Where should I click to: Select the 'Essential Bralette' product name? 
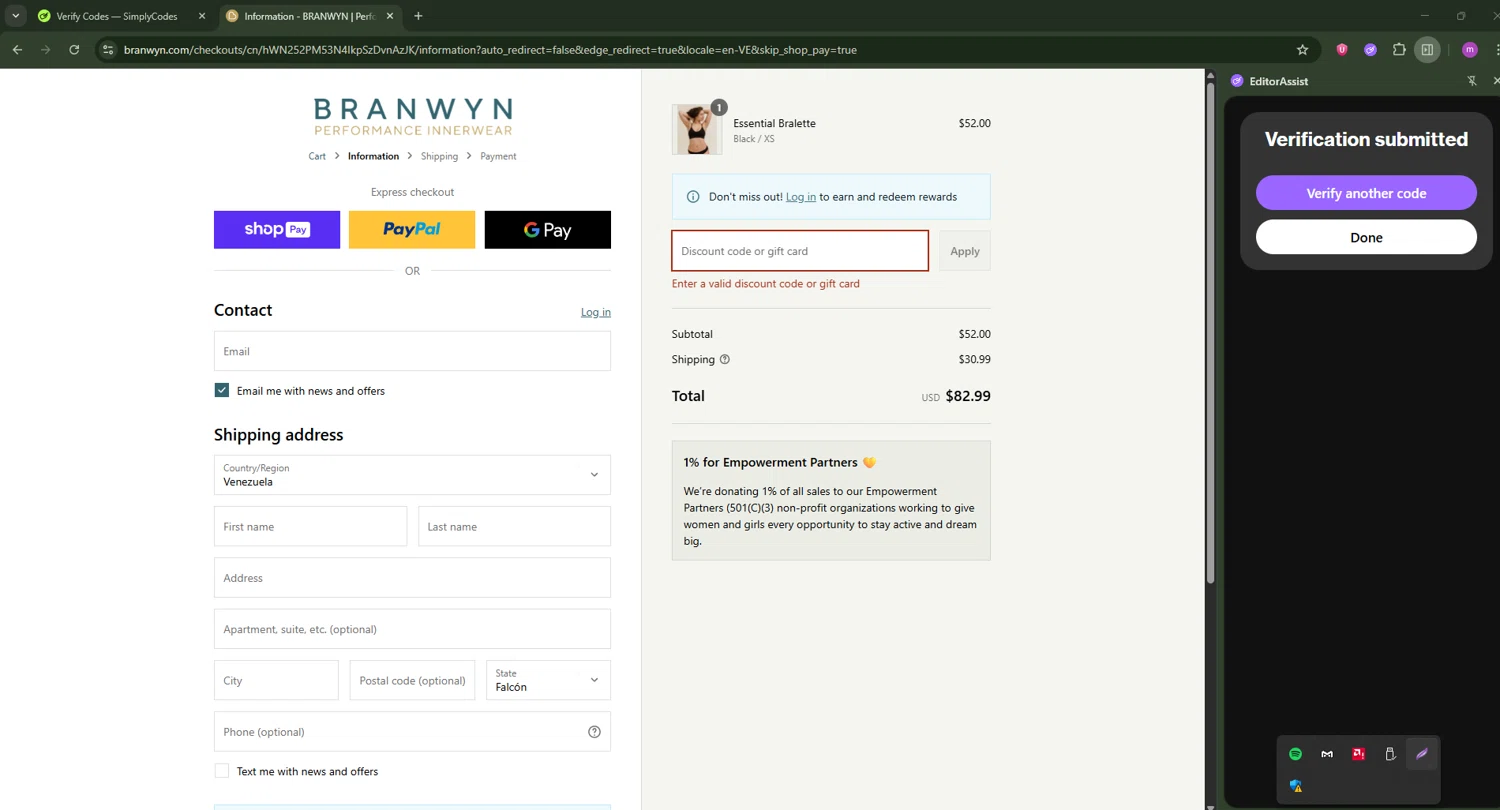tap(774, 123)
